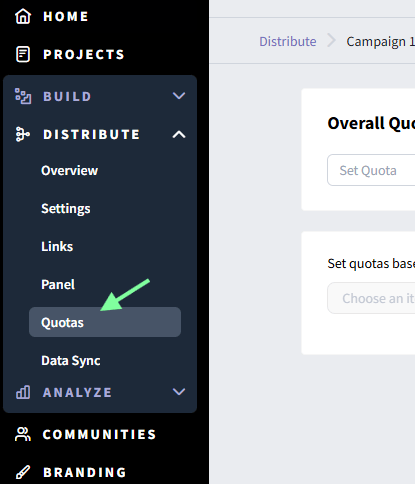The height and width of the screenshot is (484, 415).
Task: Click the Home house icon
Action: pyautogui.click(x=23, y=16)
